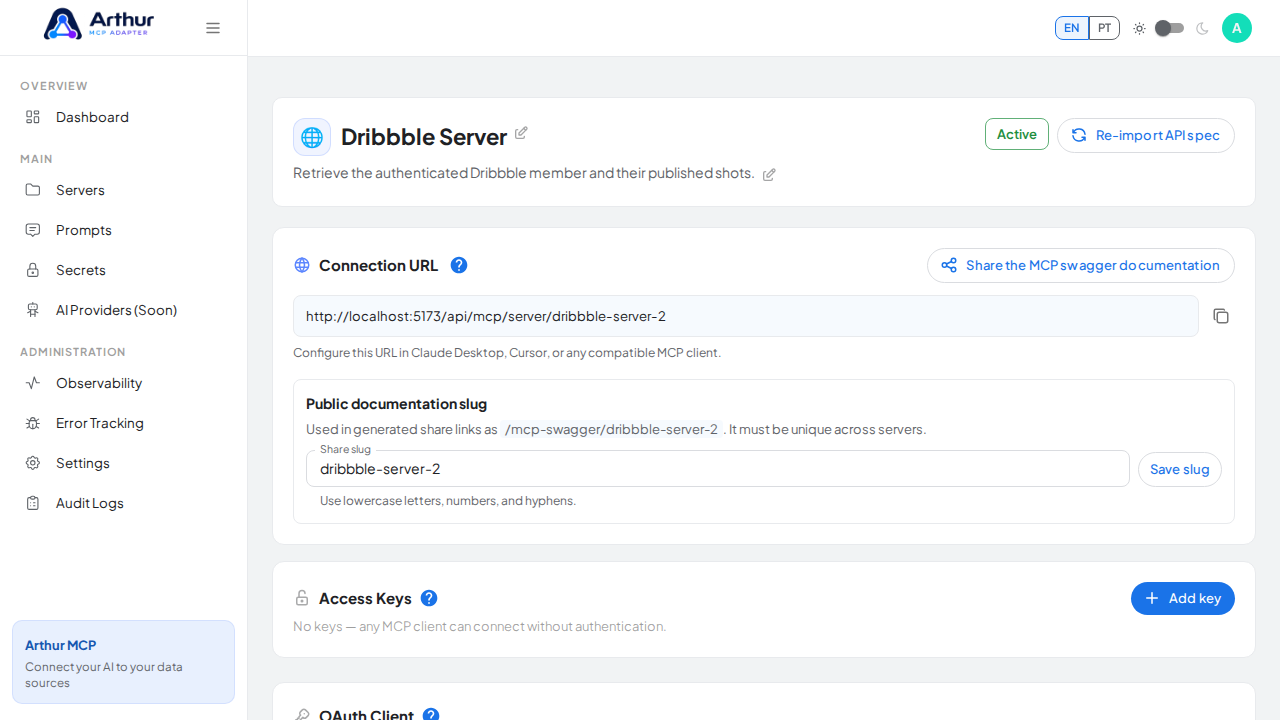Click the connection URL field
The width and height of the screenshot is (1280, 720).
746,316
